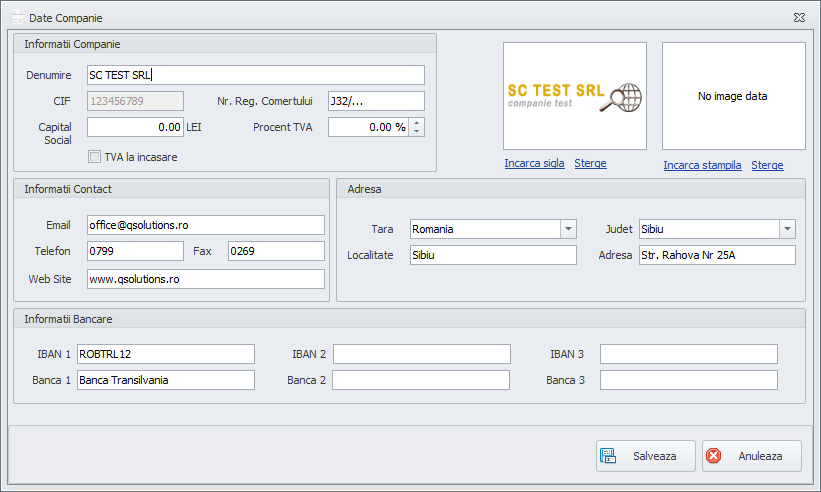Expand the Judet county dropdown

[787, 229]
